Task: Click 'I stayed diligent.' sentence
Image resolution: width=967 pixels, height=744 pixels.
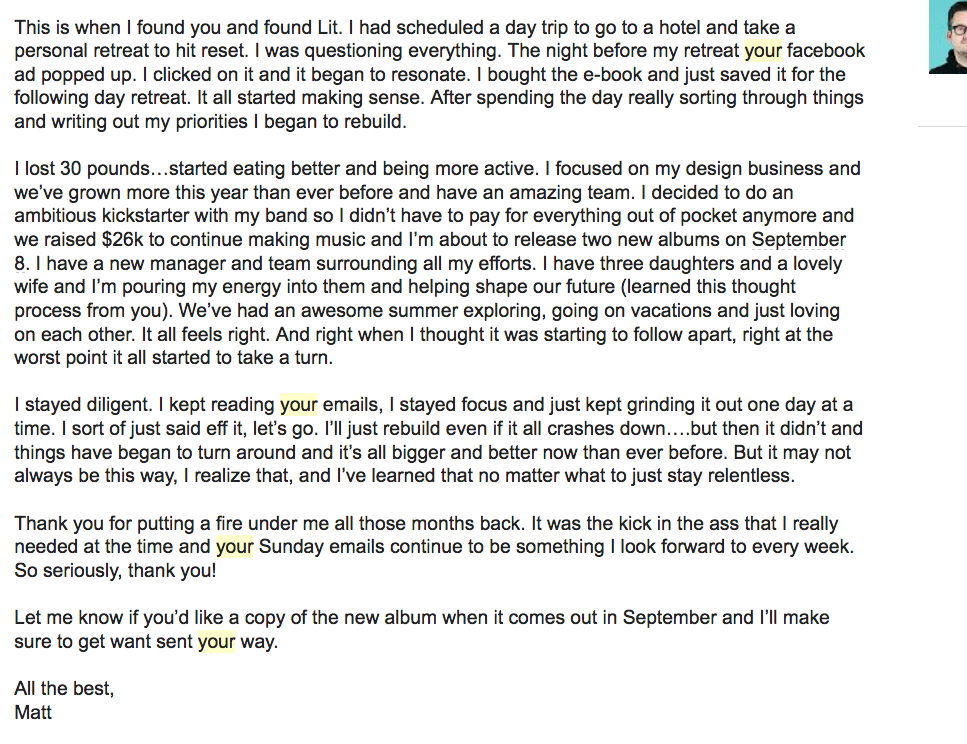Action: pyautogui.click(x=83, y=405)
